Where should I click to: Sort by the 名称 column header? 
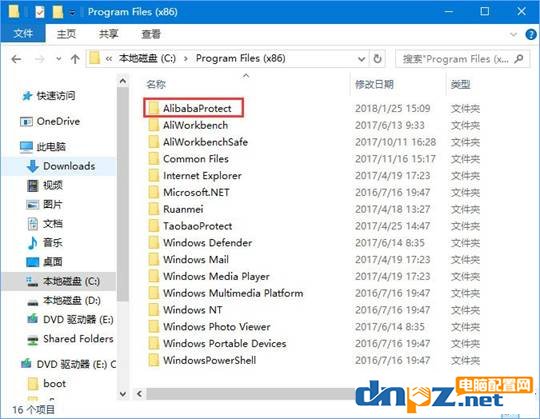(x=156, y=84)
